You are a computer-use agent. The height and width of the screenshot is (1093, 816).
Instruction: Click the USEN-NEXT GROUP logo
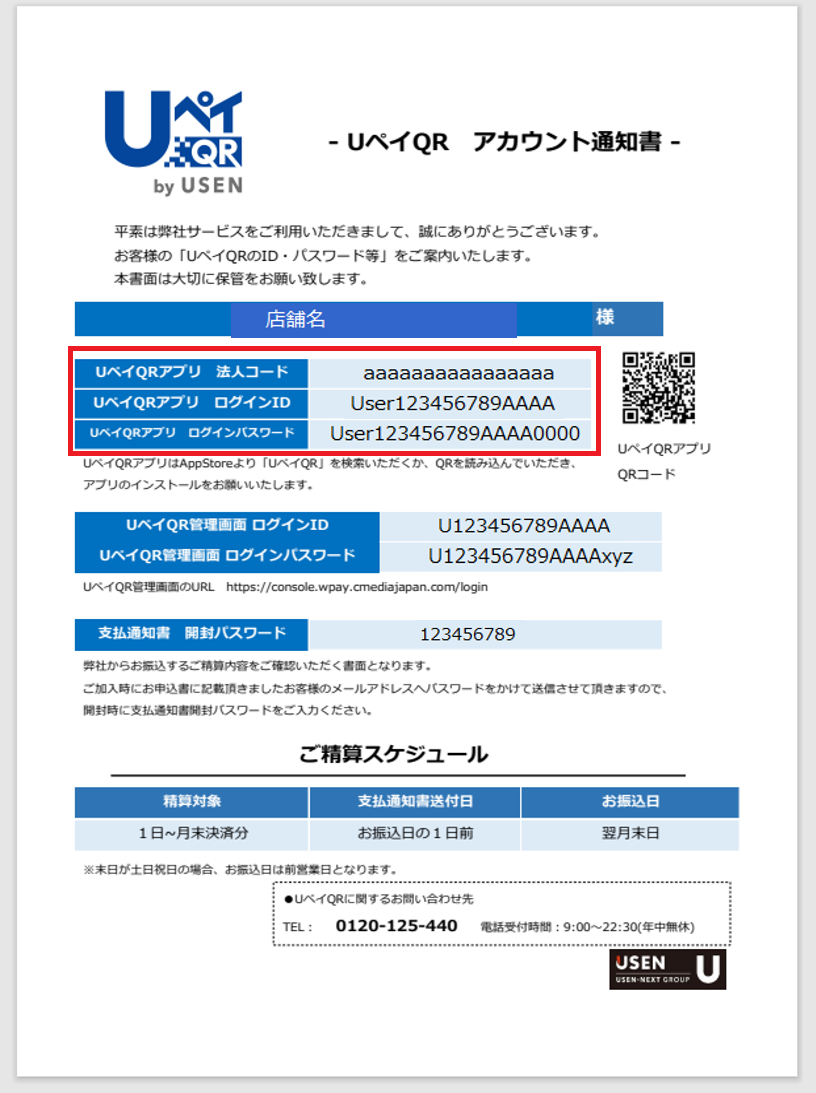point(667,969)
